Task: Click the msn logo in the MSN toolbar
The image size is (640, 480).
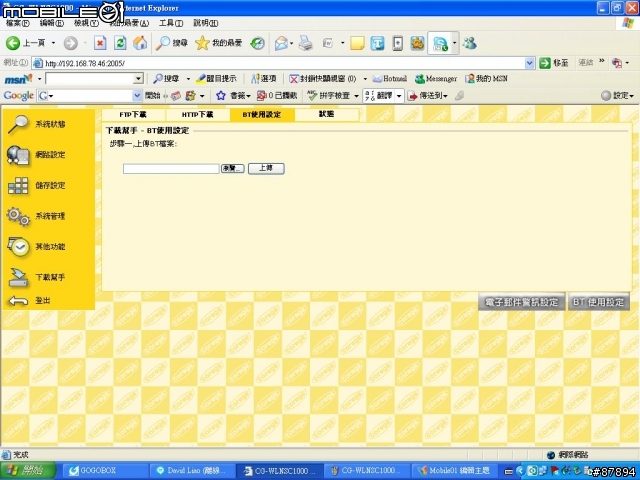Action: tap(18, 78)
